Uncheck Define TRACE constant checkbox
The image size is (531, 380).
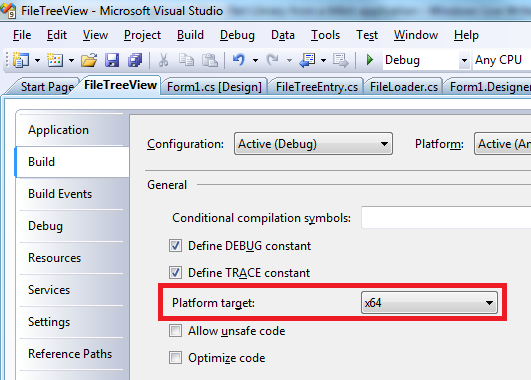(x=175, y=273)
